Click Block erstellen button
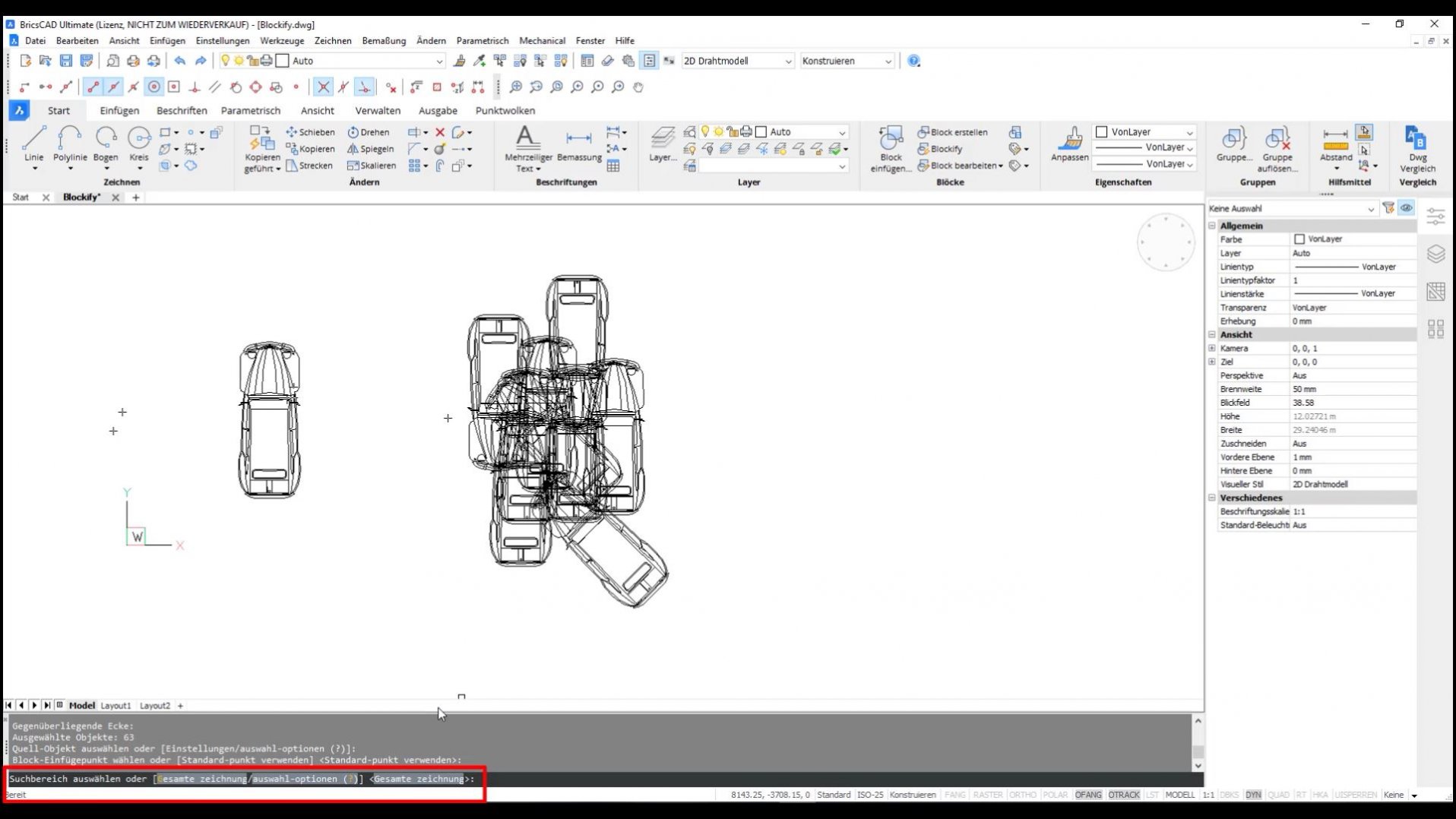This screenshot has height=819, width=1456. pos(952,132)
